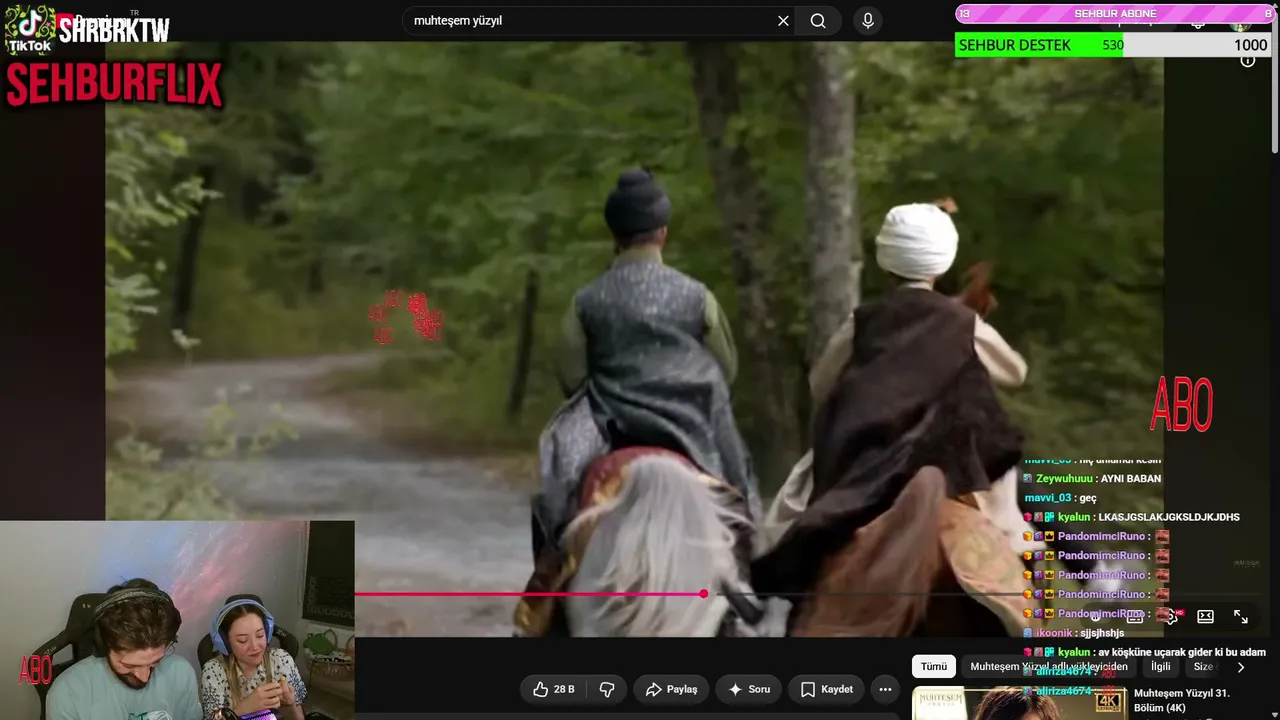The width and height of the screenshot is (1280, 720).
Task: Dislike the video with thumbs-down
Action: 607,689
